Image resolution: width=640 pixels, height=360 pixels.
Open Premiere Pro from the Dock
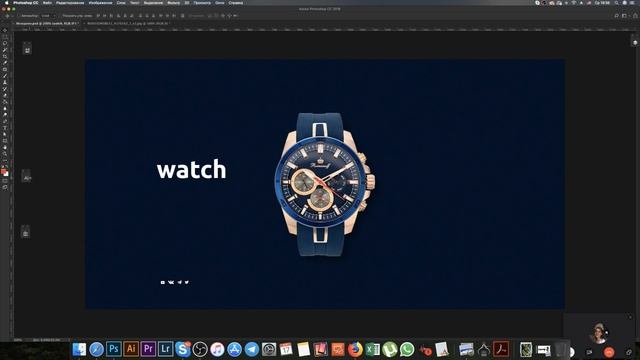148,349
